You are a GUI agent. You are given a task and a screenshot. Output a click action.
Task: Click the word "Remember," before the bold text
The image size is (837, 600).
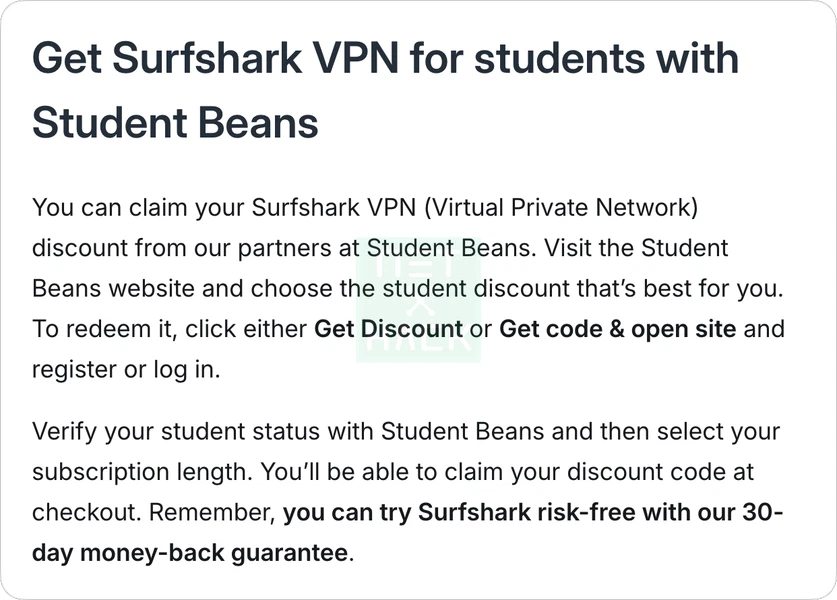[x=212, y=513]
